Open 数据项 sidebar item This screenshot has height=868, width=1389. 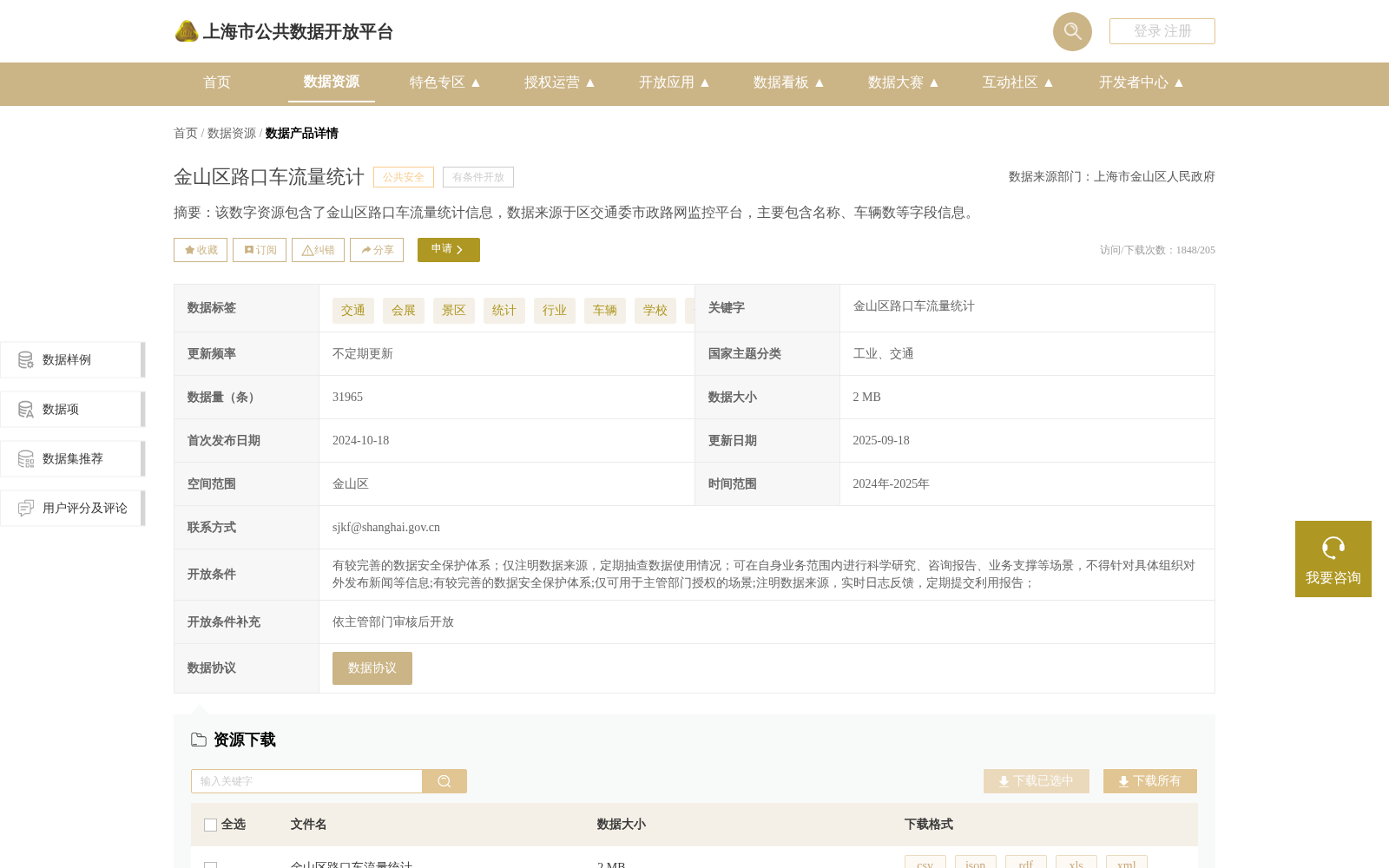(x=72, y=409)
